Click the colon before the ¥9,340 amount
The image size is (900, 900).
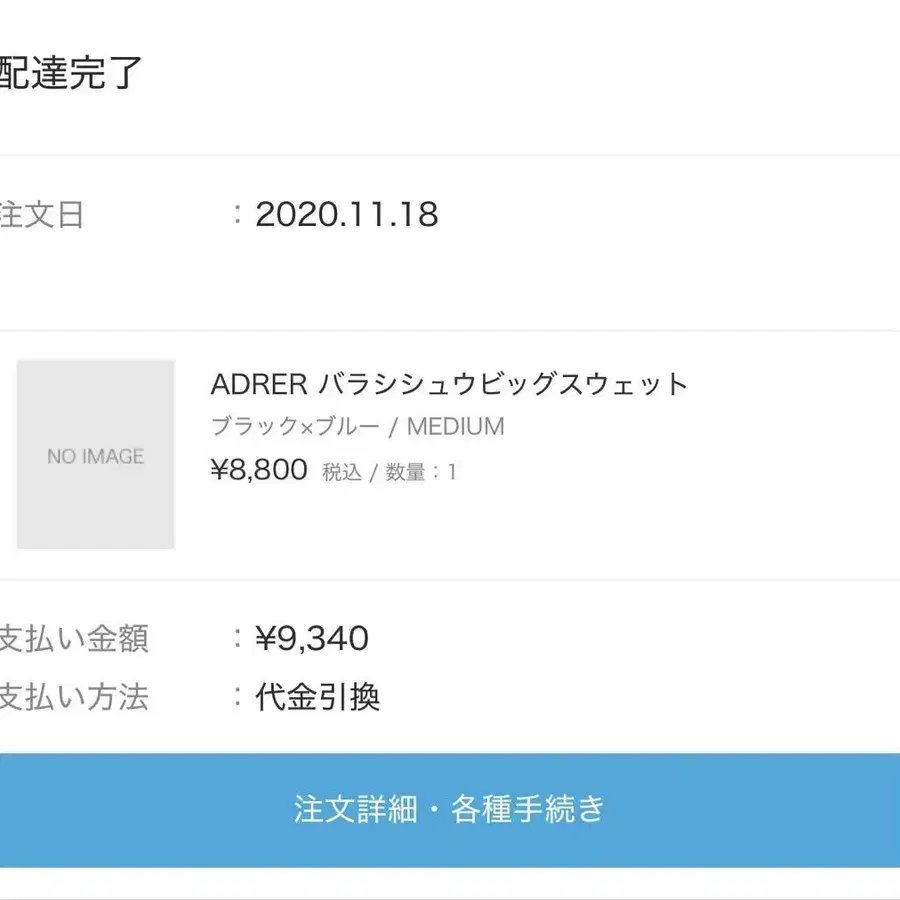237,638
